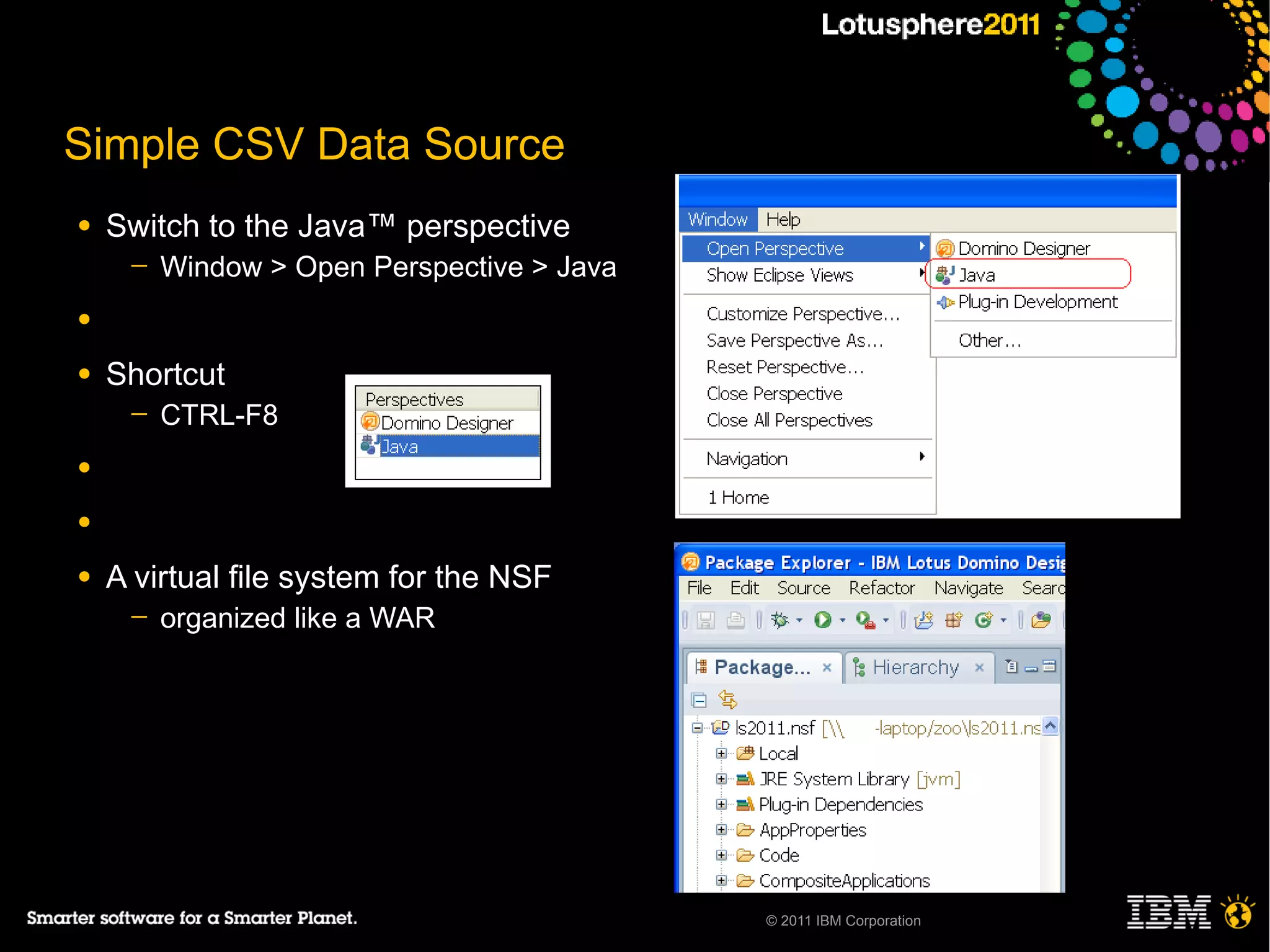Click the tree scrollbar up arrow

(x=1050, y=726)
